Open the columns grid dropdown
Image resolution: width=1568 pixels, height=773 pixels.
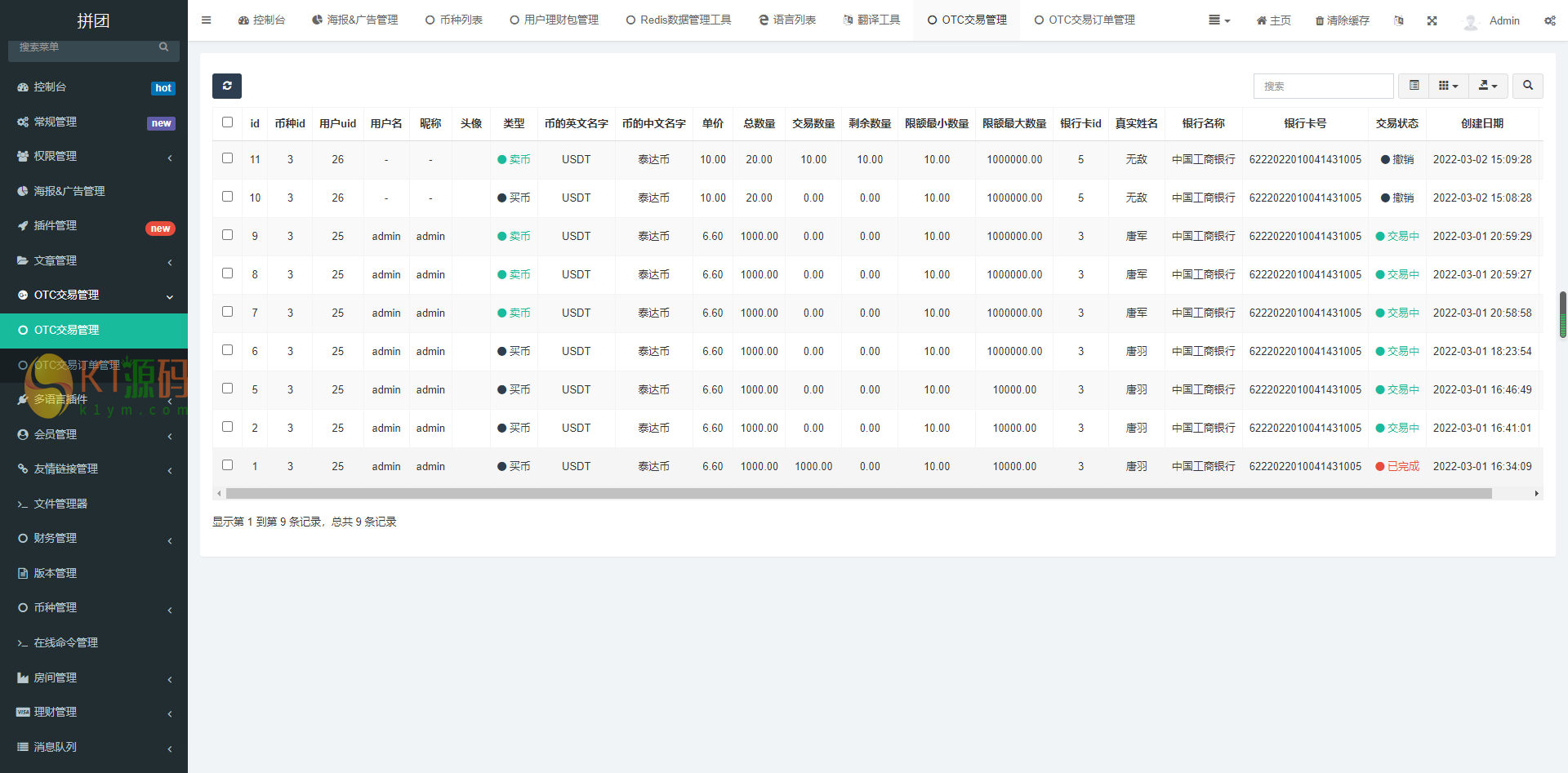[1448, 86]
